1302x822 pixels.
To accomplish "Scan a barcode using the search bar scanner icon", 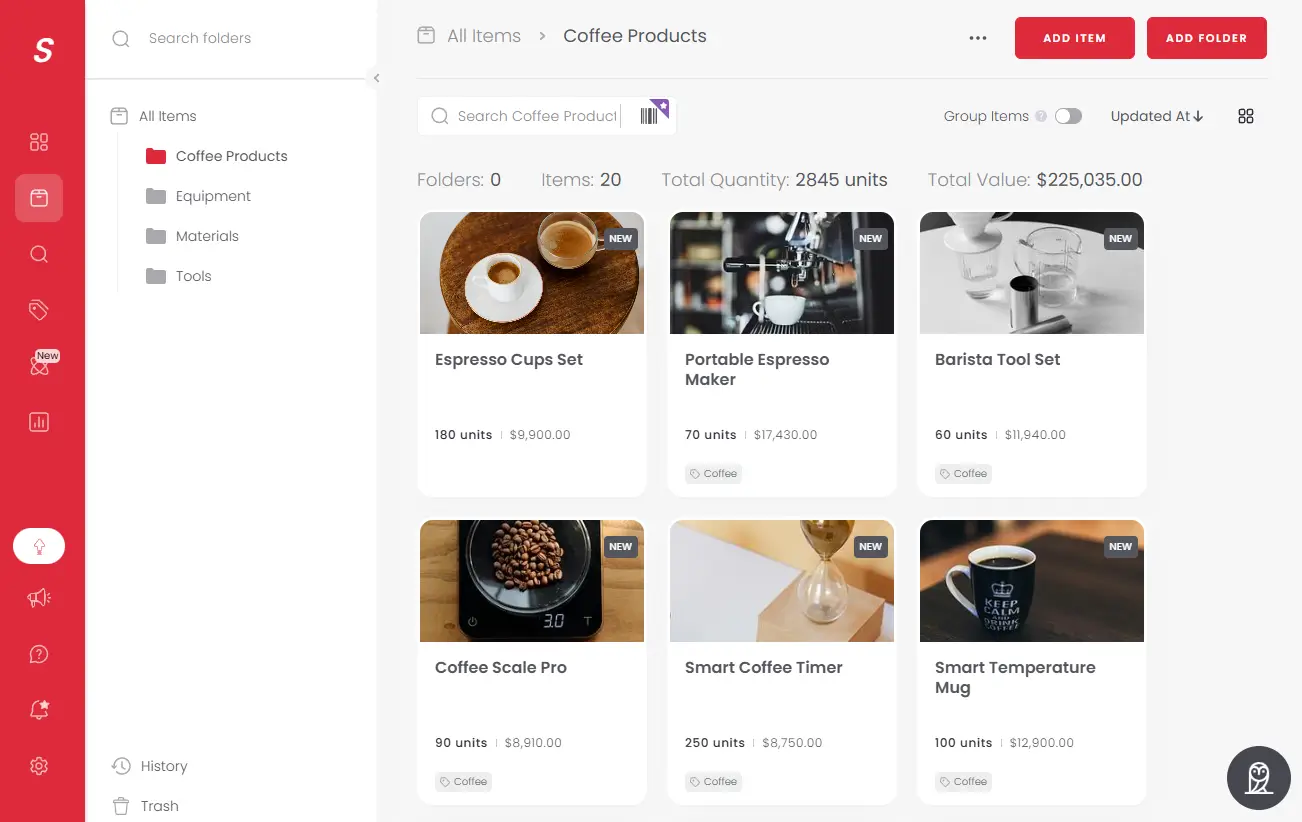I will pyautogui.click(x=651, y=115).
